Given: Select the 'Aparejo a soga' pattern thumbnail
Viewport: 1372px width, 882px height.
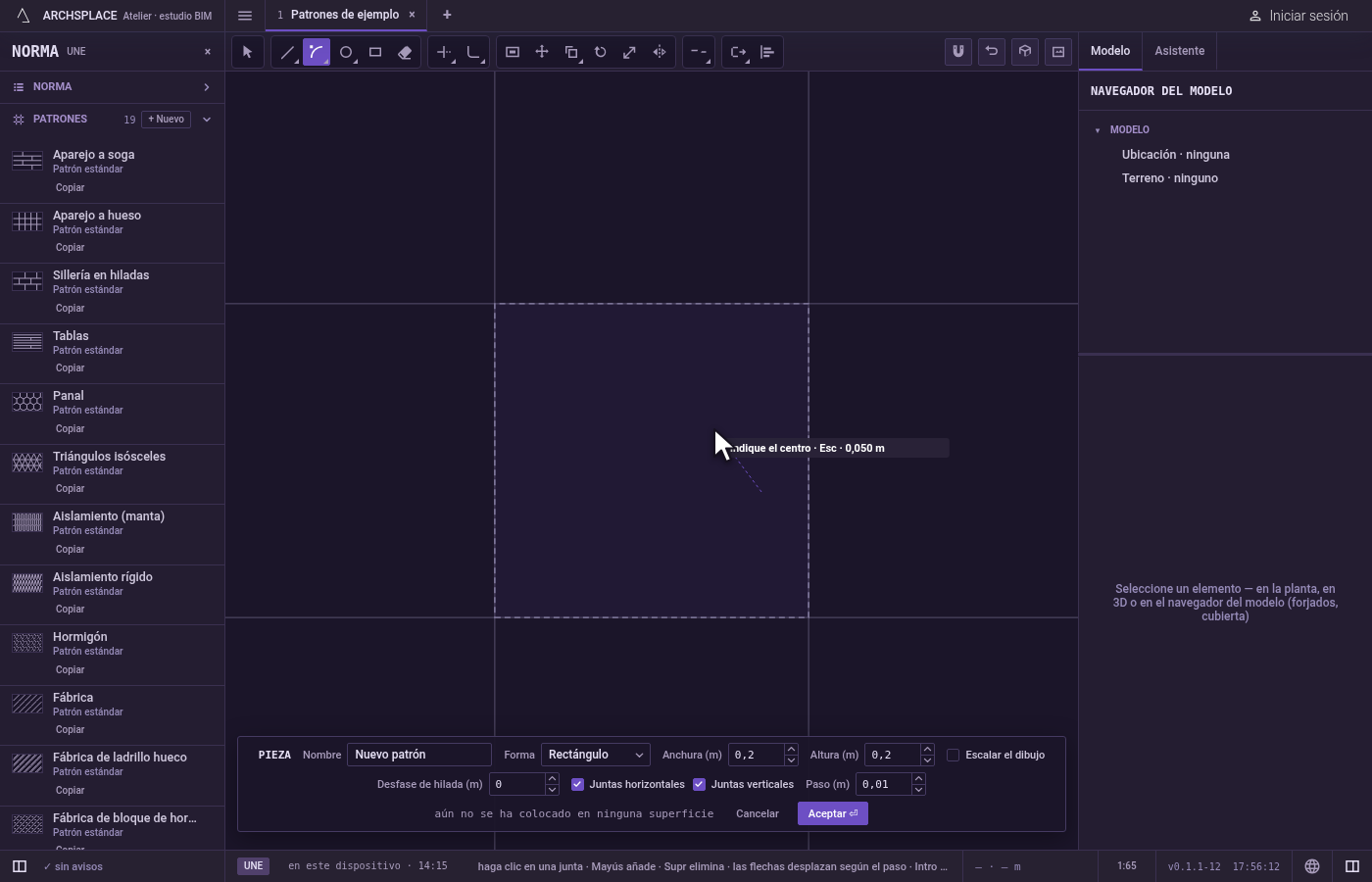Looking at the screenshot, I should 27,161.
